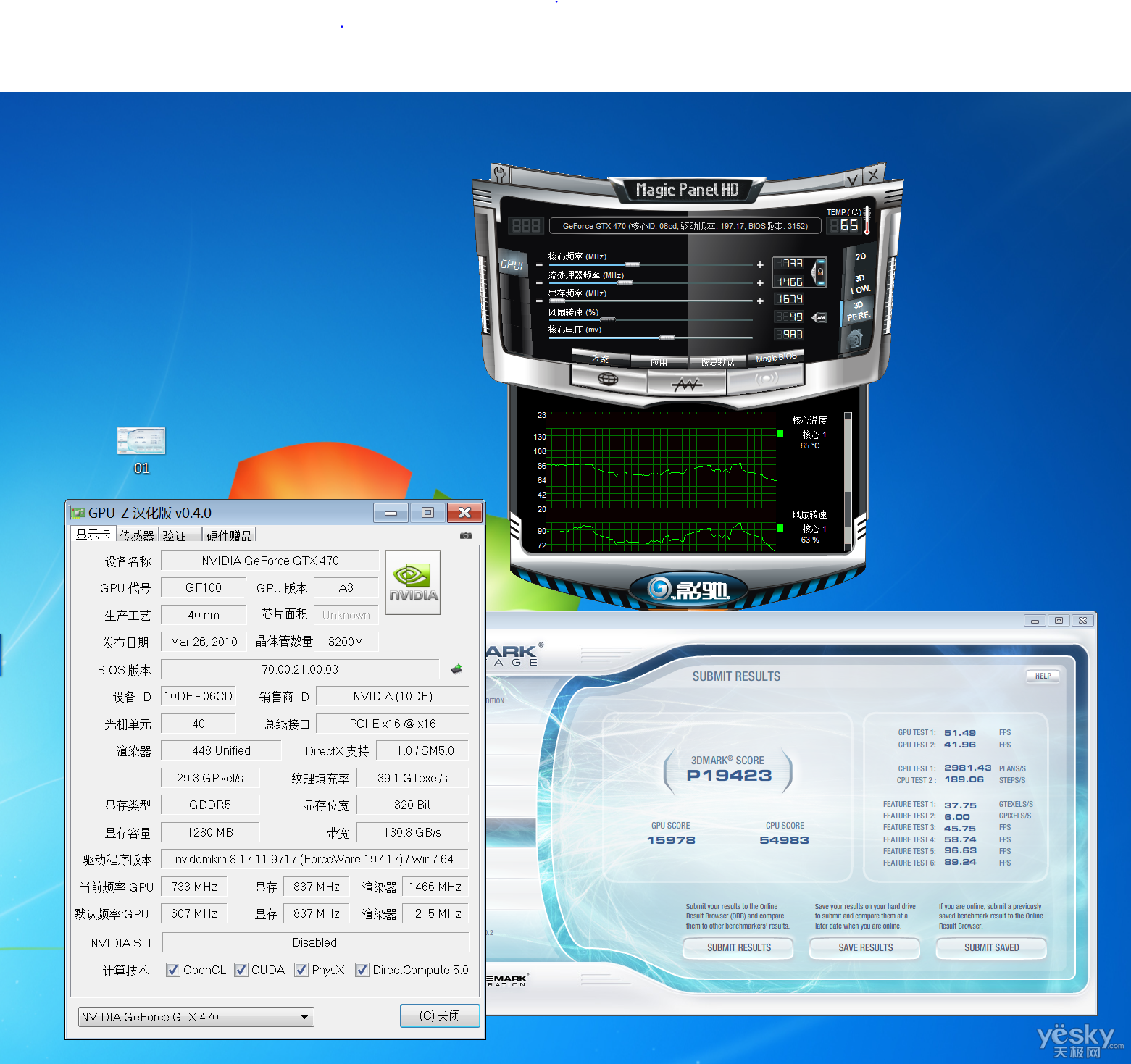This screenshot has width=1131, height=1064.
Task: Click the device name field NVIDIA GeForce GTX 470
Action: coord(270,561)
